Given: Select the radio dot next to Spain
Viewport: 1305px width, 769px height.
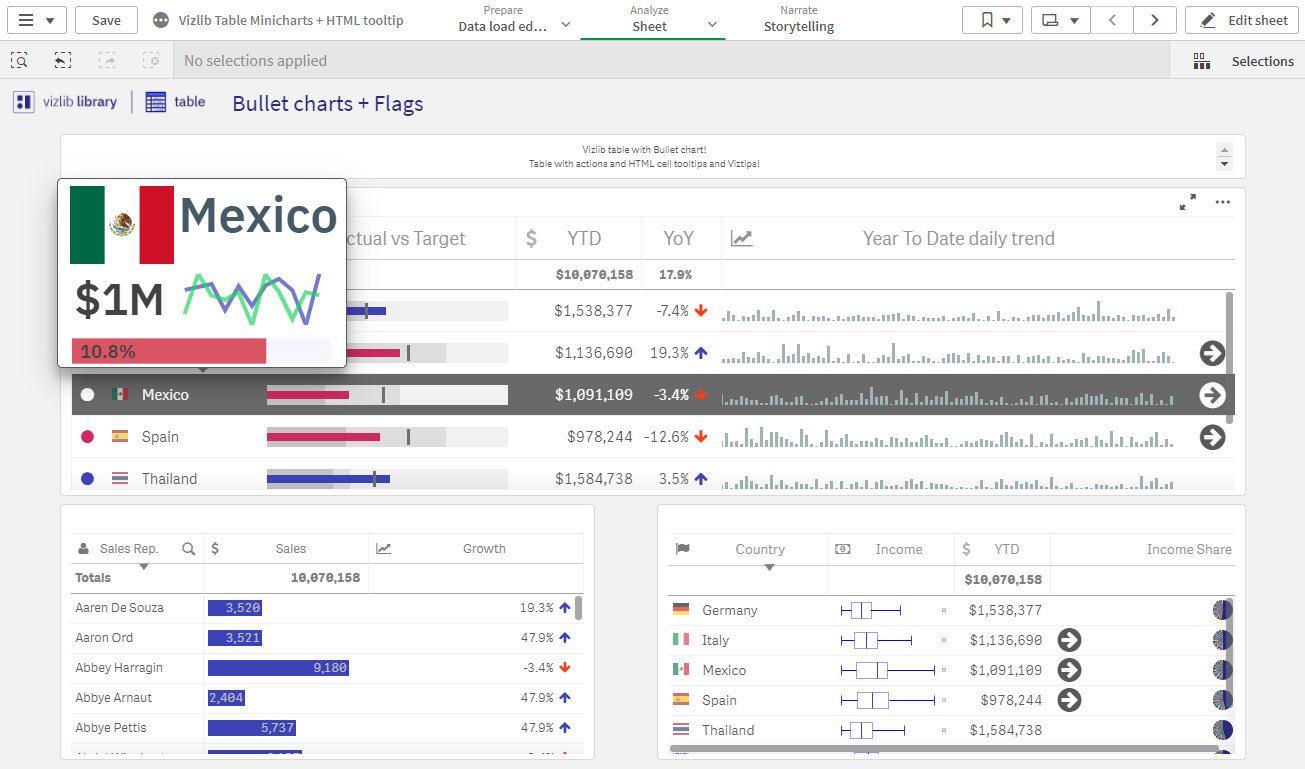Looking at the screenshot, I should [88, 436].
